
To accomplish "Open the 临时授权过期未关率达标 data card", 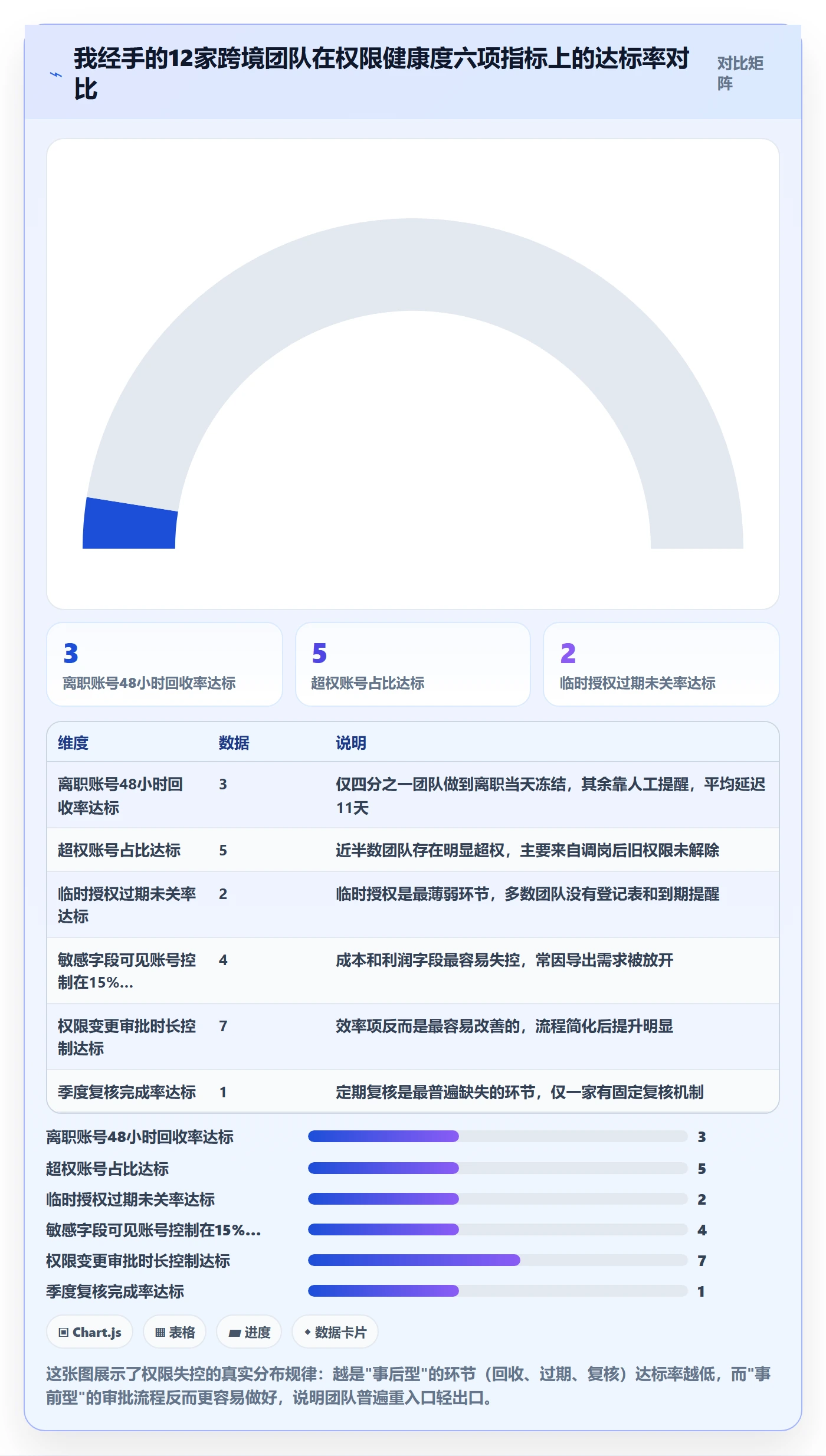I will [661, 664].
